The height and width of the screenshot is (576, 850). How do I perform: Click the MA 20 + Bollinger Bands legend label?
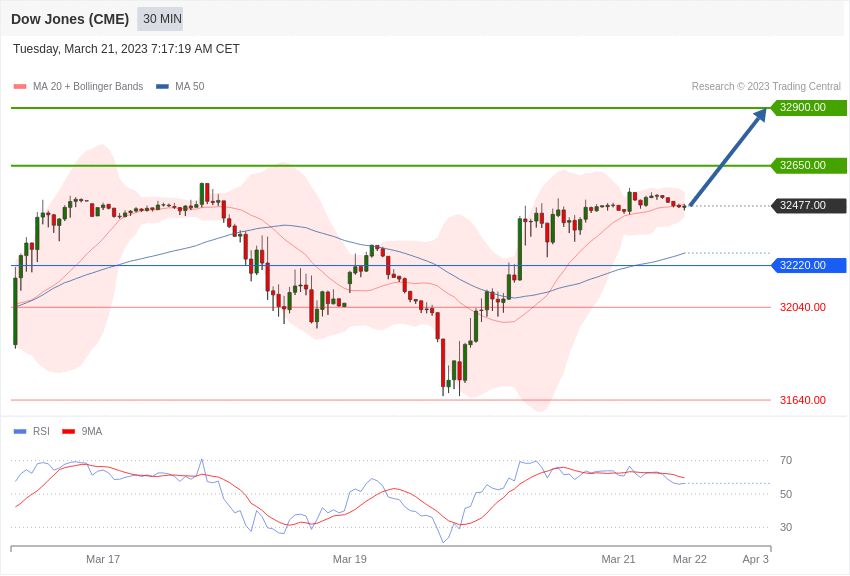coord(88,87)
